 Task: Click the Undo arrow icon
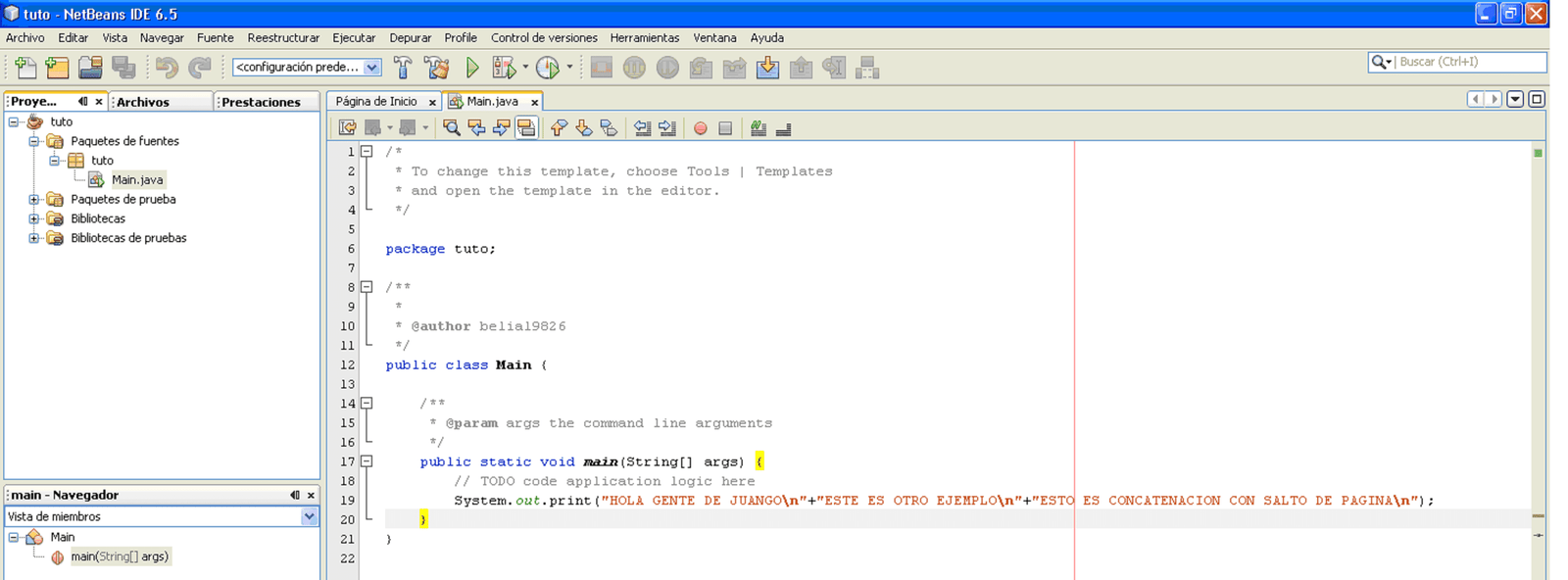(x=167, y=68)
